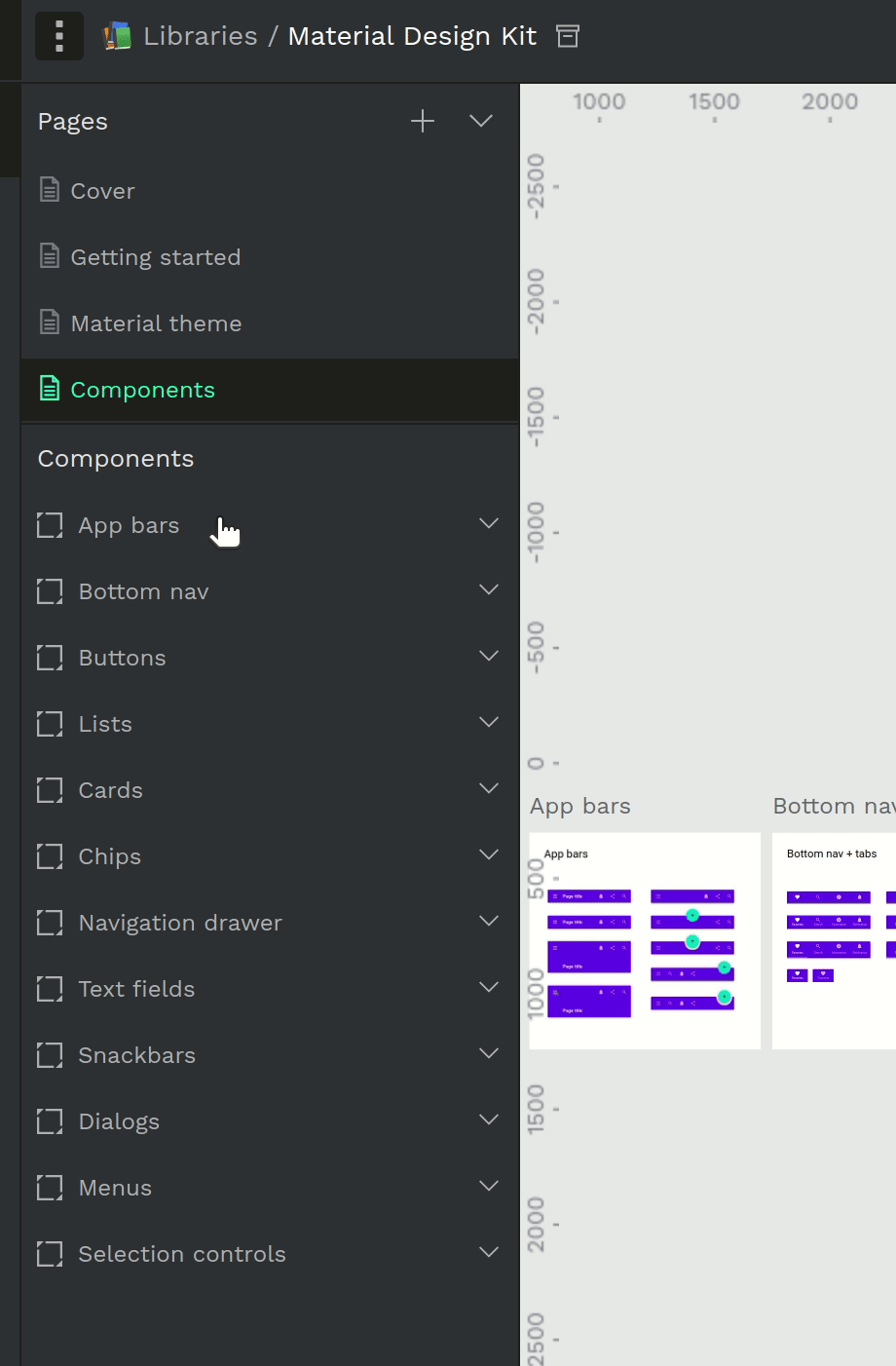Go to Libraries breadcrumb link
896x1366 pixels.
point(201,36)
